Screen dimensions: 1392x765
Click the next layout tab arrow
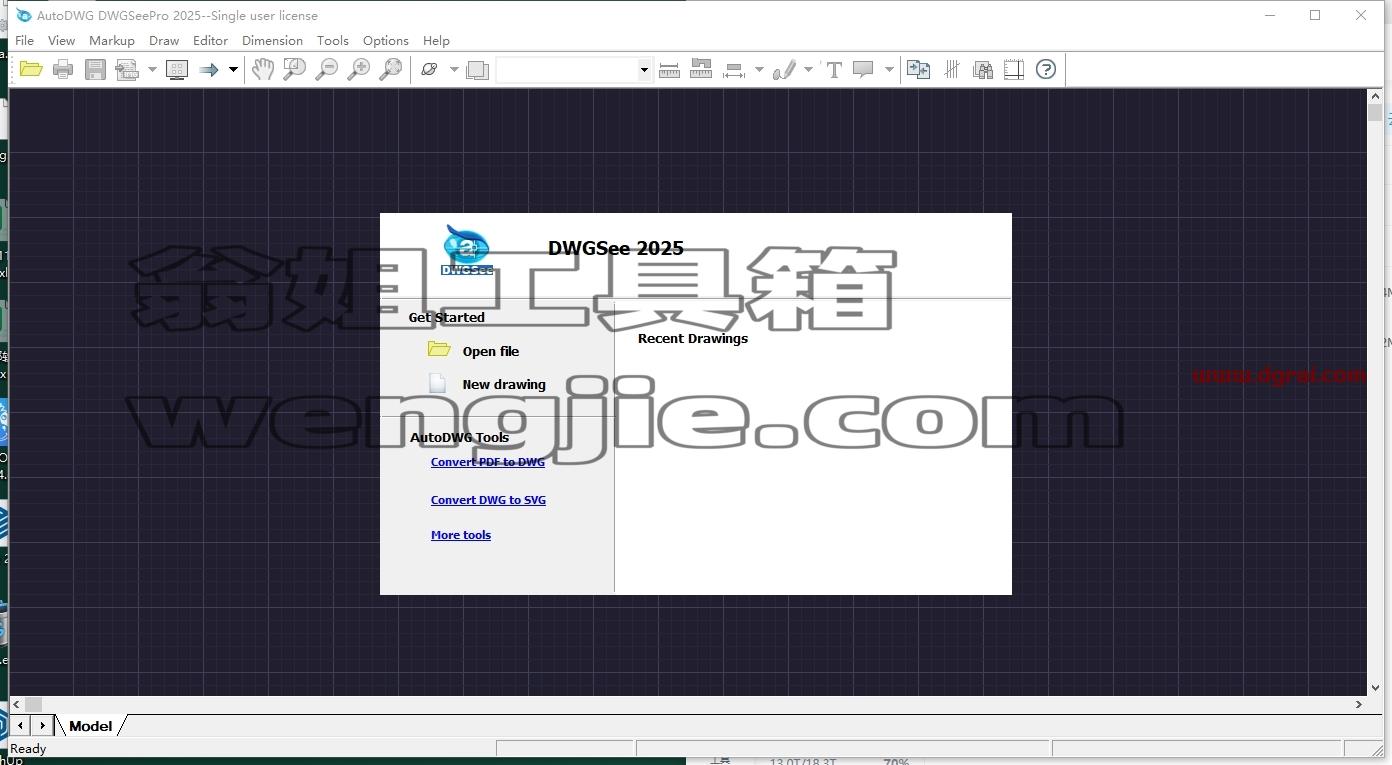[x=42, y=725]
